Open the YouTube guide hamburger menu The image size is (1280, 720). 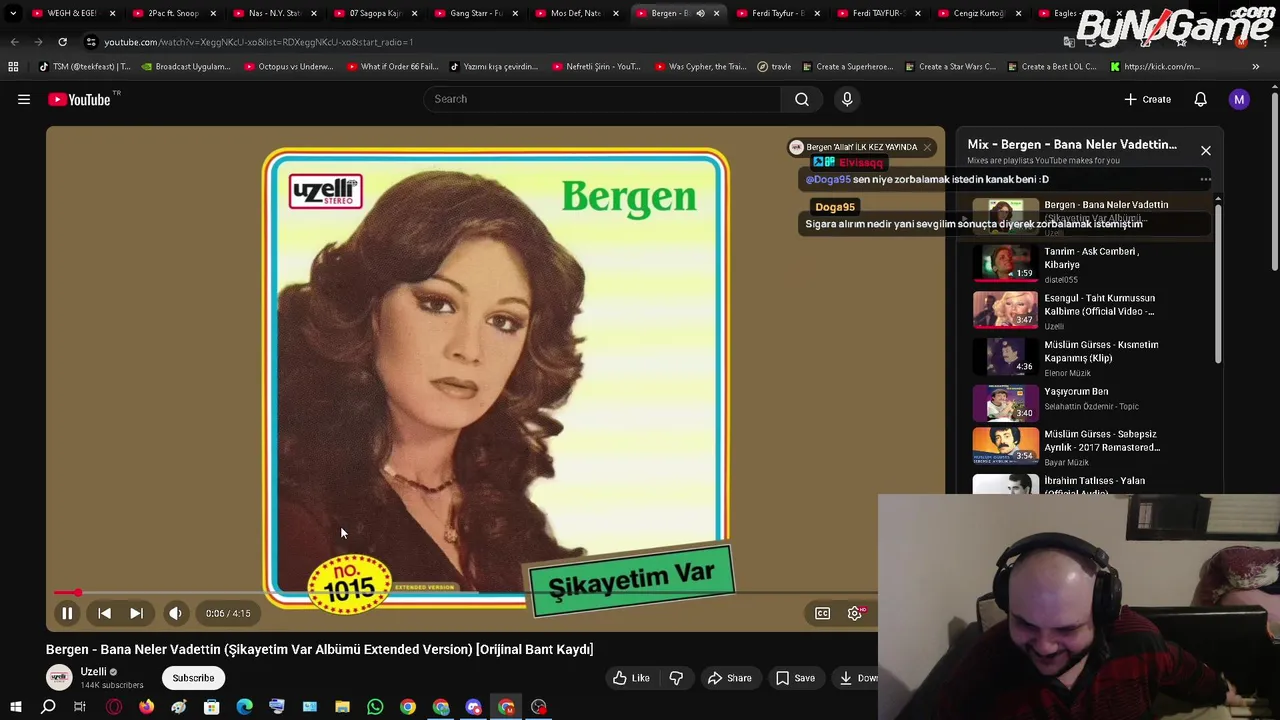(24, 99)
